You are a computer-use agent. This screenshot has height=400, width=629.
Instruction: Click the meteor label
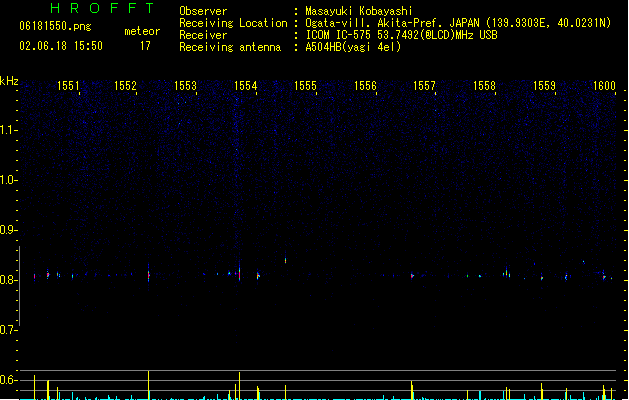pos(142,31)
